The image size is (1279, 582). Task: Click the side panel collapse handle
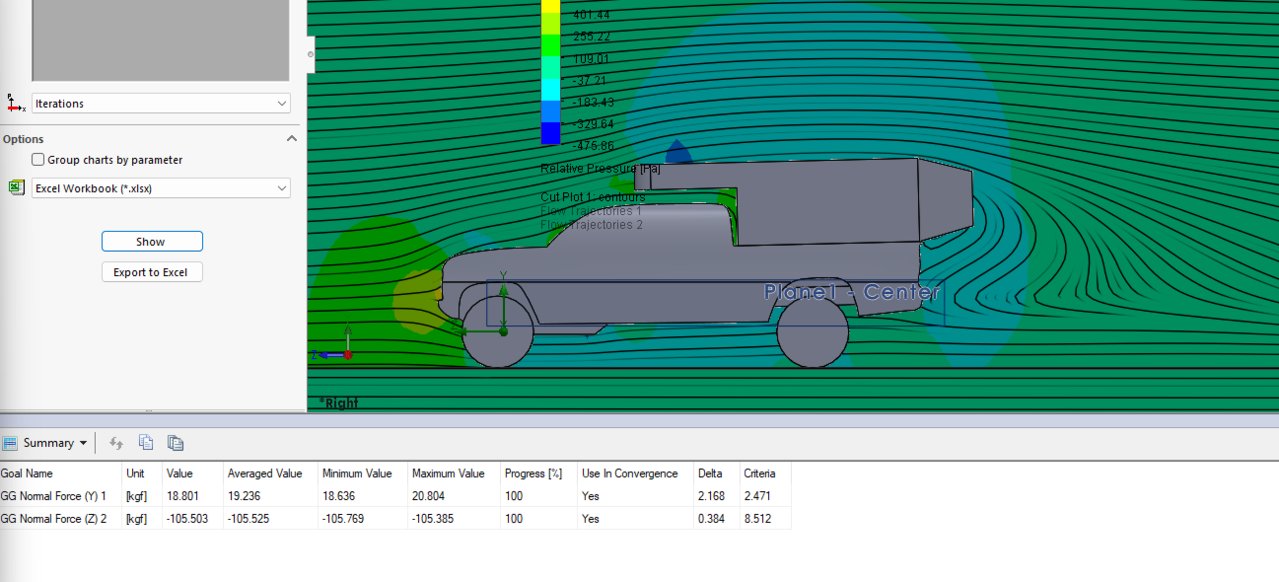pyautogui.click(x=310, y=54)
